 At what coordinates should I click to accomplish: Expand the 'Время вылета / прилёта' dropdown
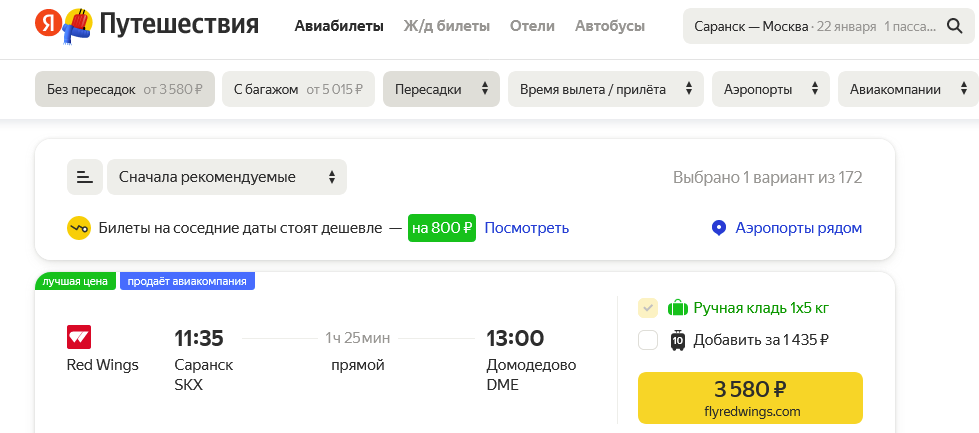tap(605, 89)
